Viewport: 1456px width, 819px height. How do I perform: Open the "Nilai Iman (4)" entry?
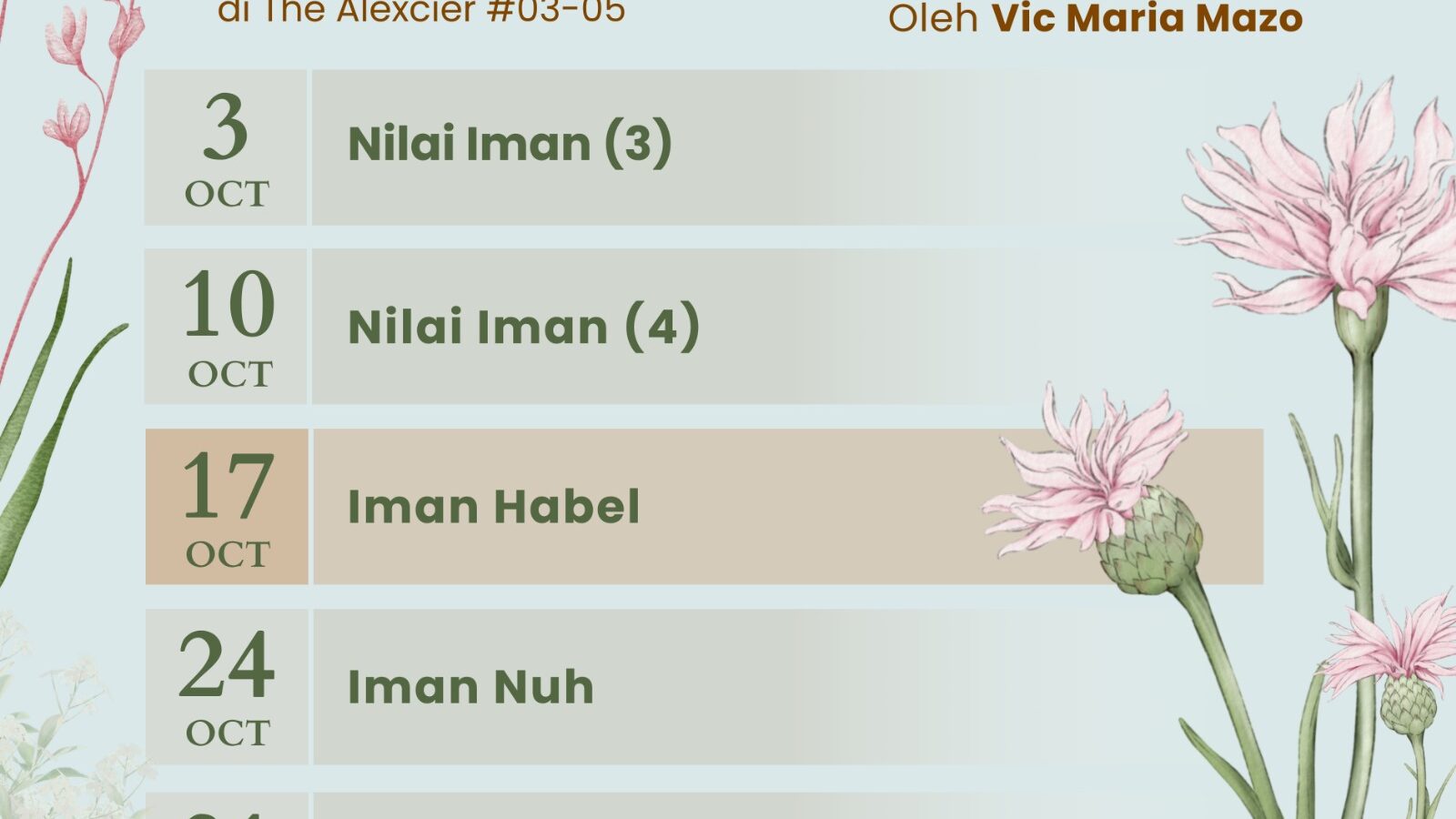[x=523, y=327]
